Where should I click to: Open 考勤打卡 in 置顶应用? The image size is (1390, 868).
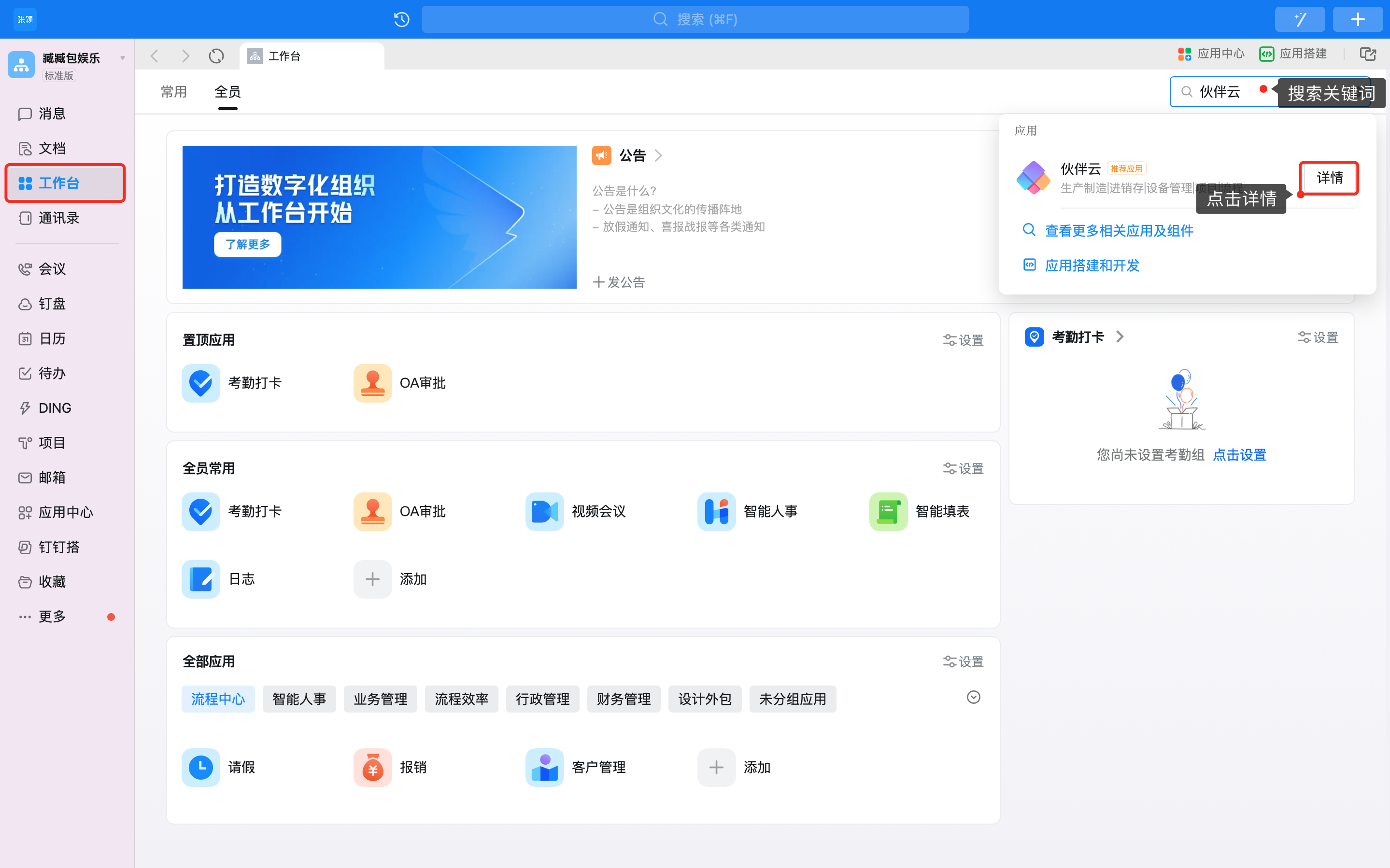(x=232, y=383)
